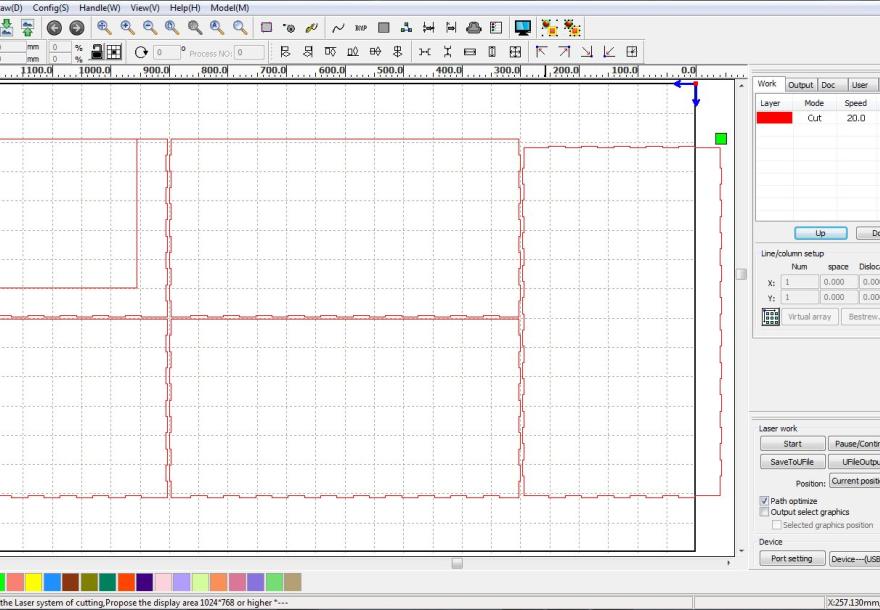Click the same height sizing icon
The image size is (880, 610).
click(x=492, y=52)
